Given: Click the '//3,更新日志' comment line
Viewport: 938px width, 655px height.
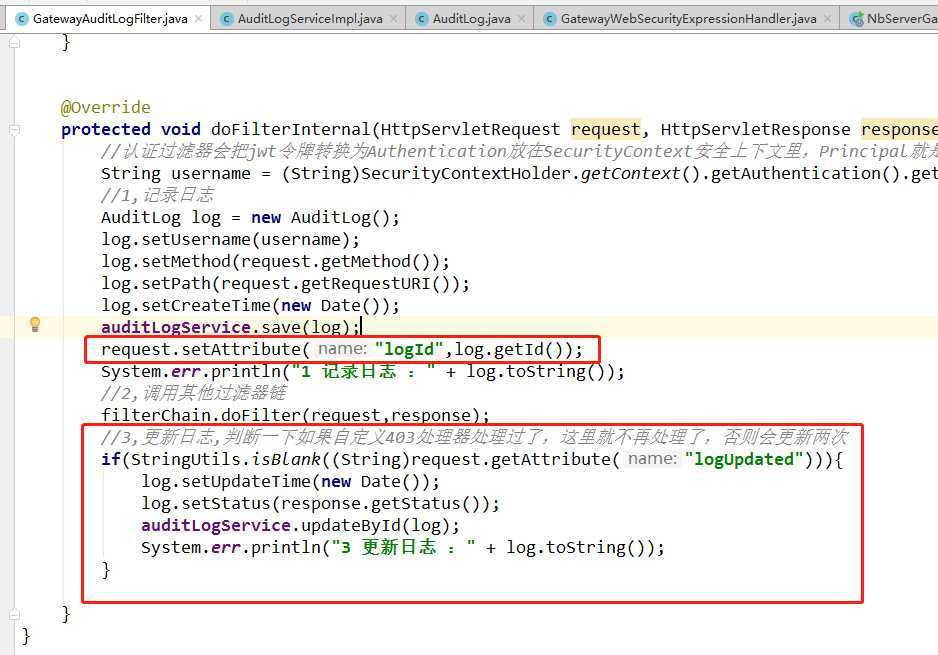Looking at the screenshot, I should click(474, 437).
